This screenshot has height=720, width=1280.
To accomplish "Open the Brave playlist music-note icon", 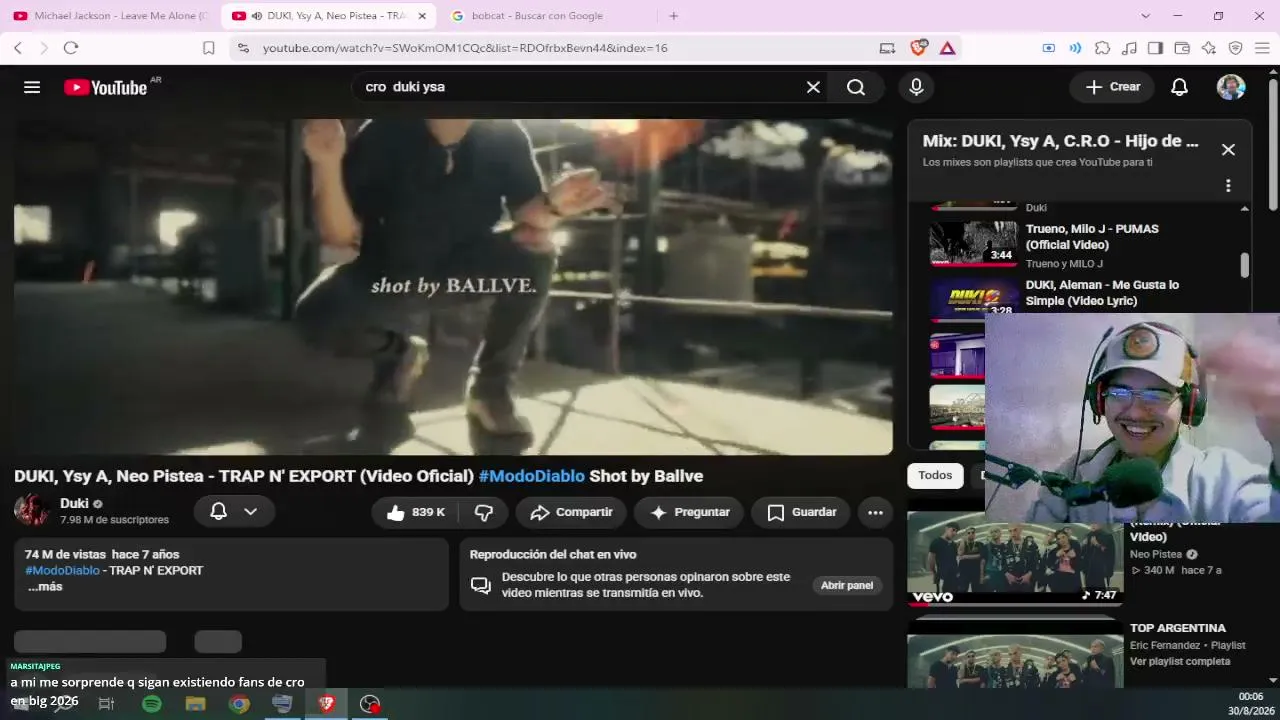I will click(1129, 48).
